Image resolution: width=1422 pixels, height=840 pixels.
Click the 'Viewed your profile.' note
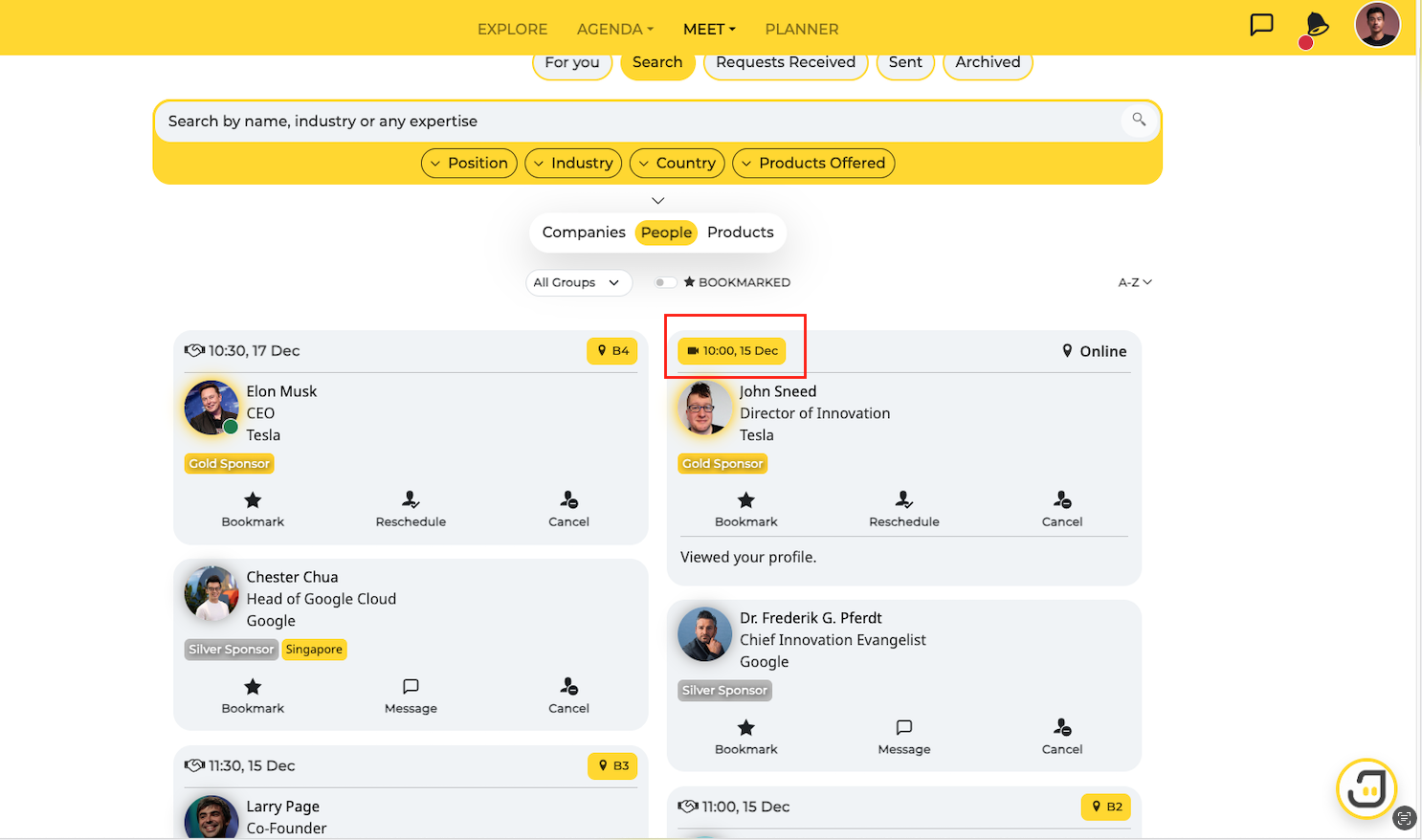click(x=748, y=557)
